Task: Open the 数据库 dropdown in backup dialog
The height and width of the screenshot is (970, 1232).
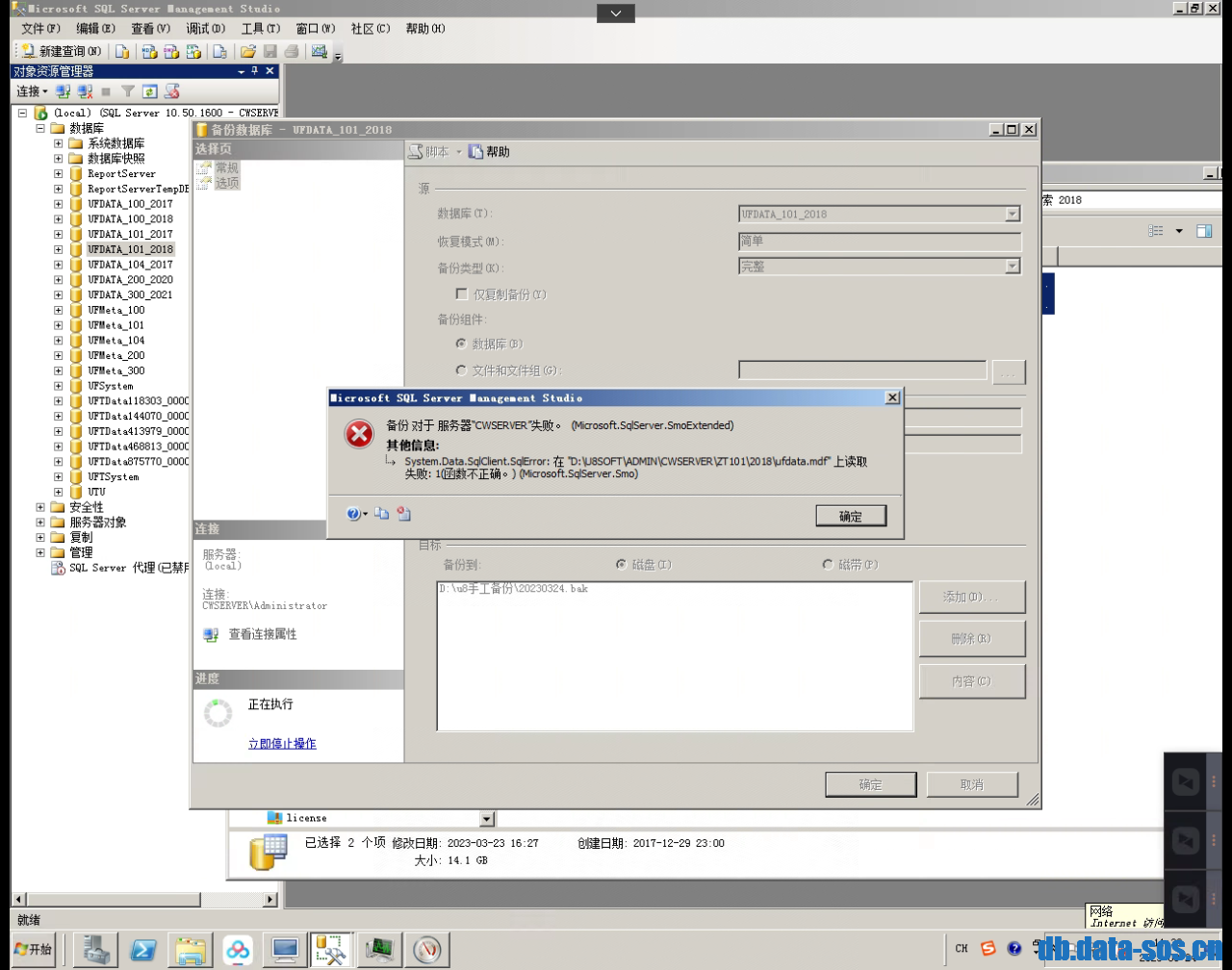Action: (x=1014, y=214)
